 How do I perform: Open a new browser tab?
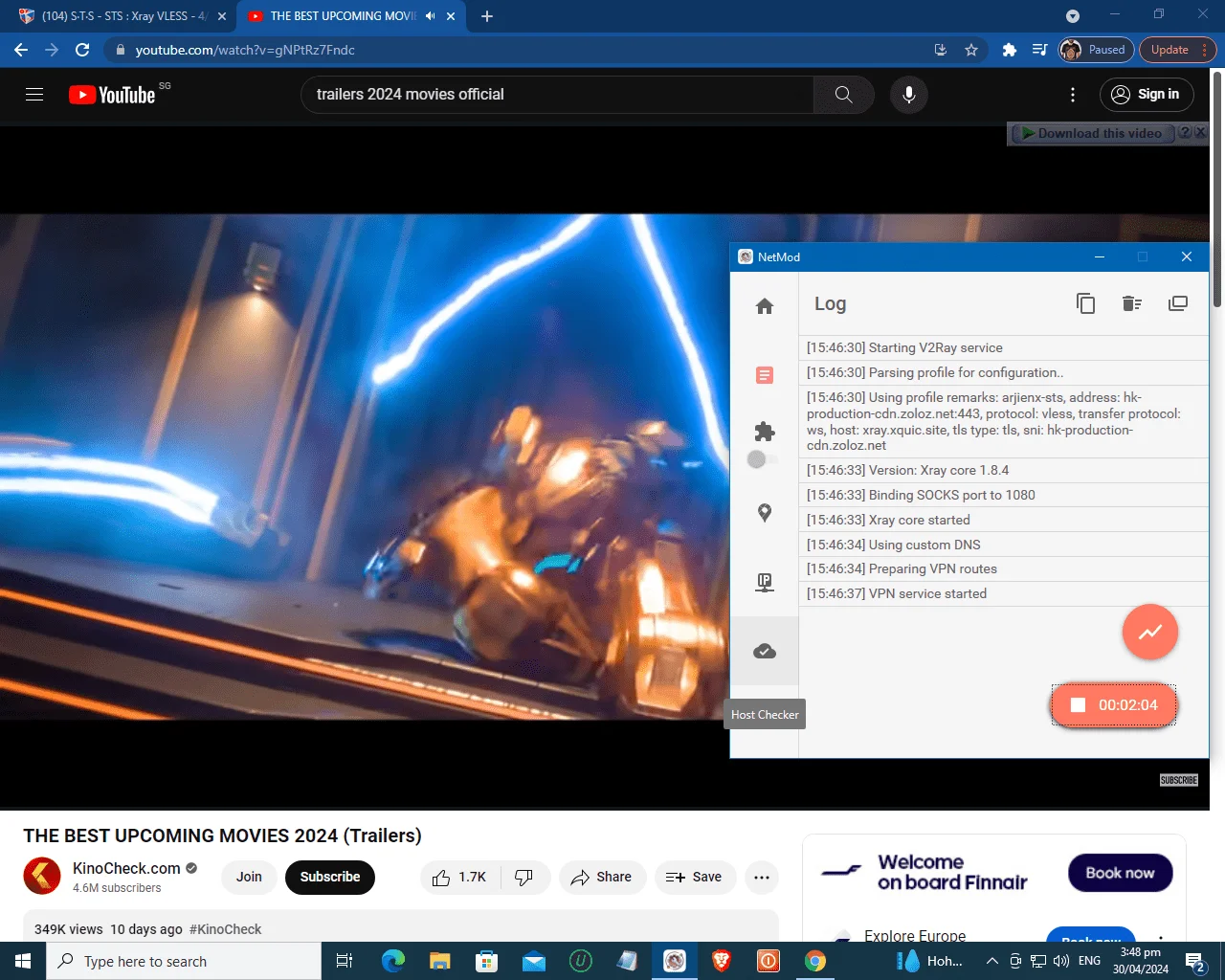coord(487,16)
